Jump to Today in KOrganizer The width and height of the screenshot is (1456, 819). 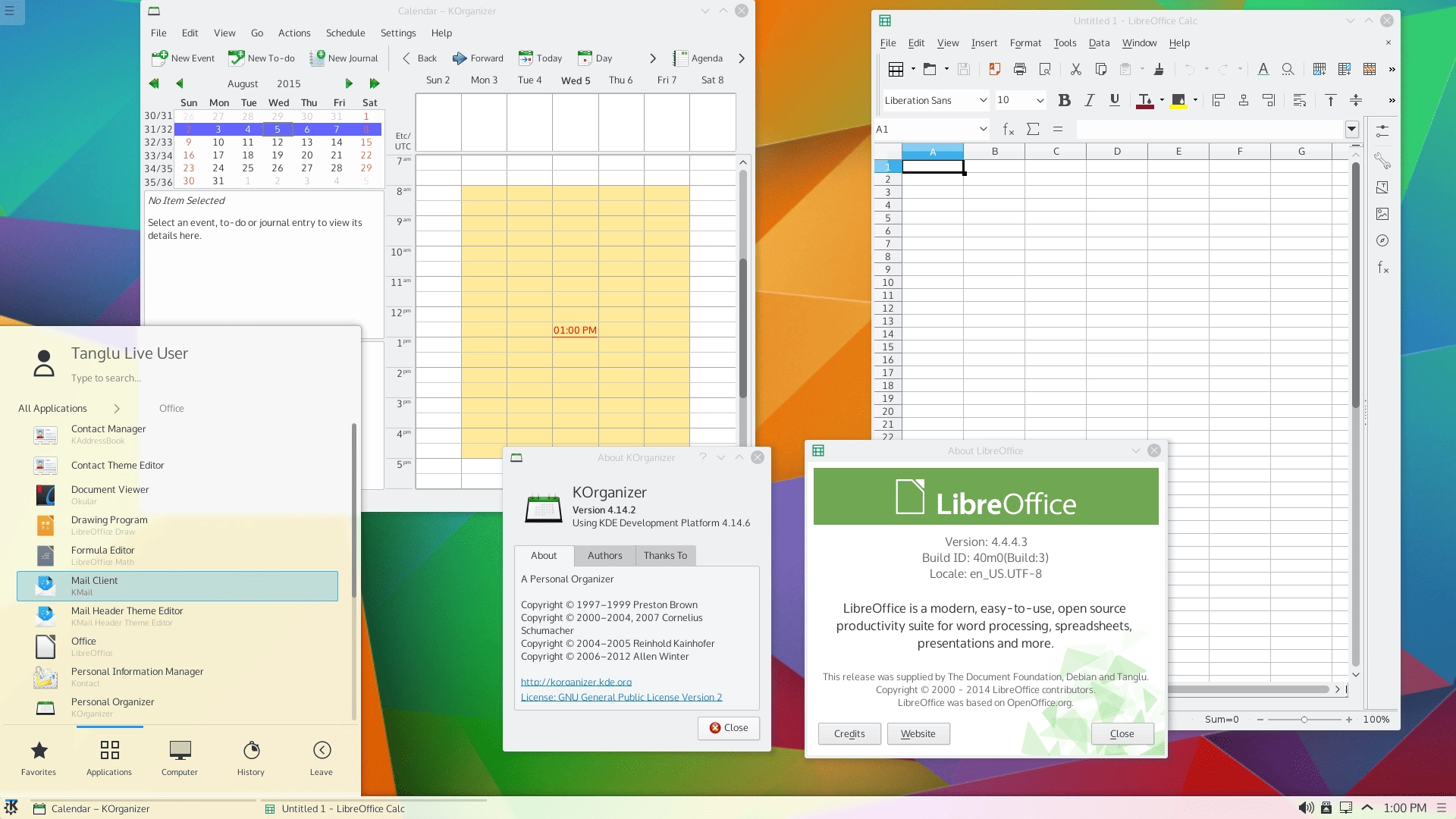(x=540, y=58)
